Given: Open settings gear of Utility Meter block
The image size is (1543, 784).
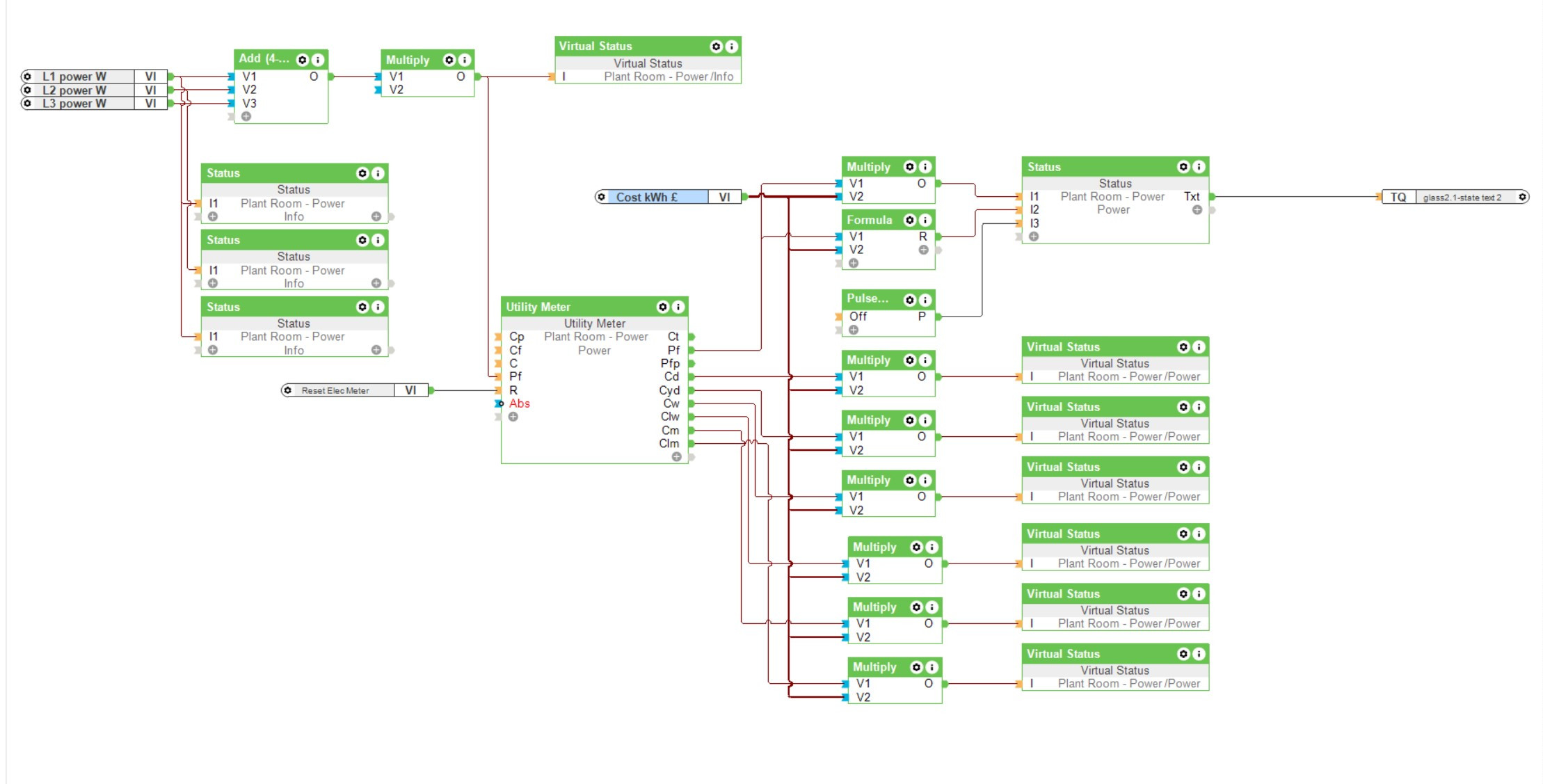Looking at the screenshot, I should [663, 307].
